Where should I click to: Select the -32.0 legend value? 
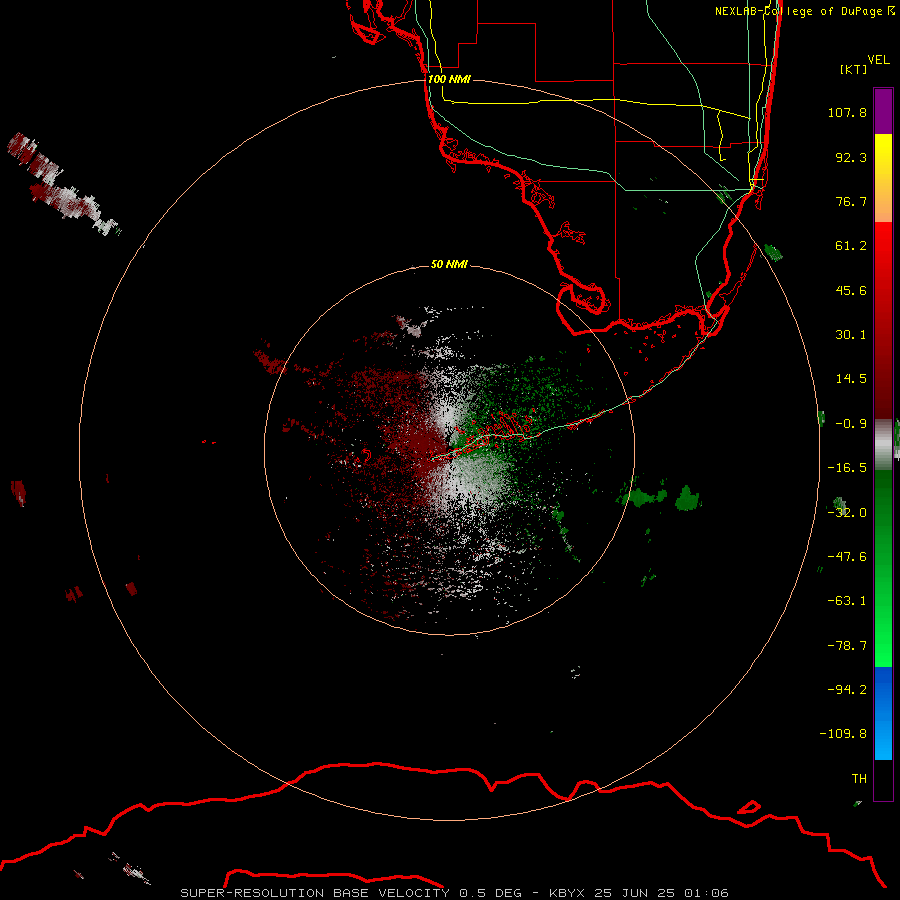847,513
